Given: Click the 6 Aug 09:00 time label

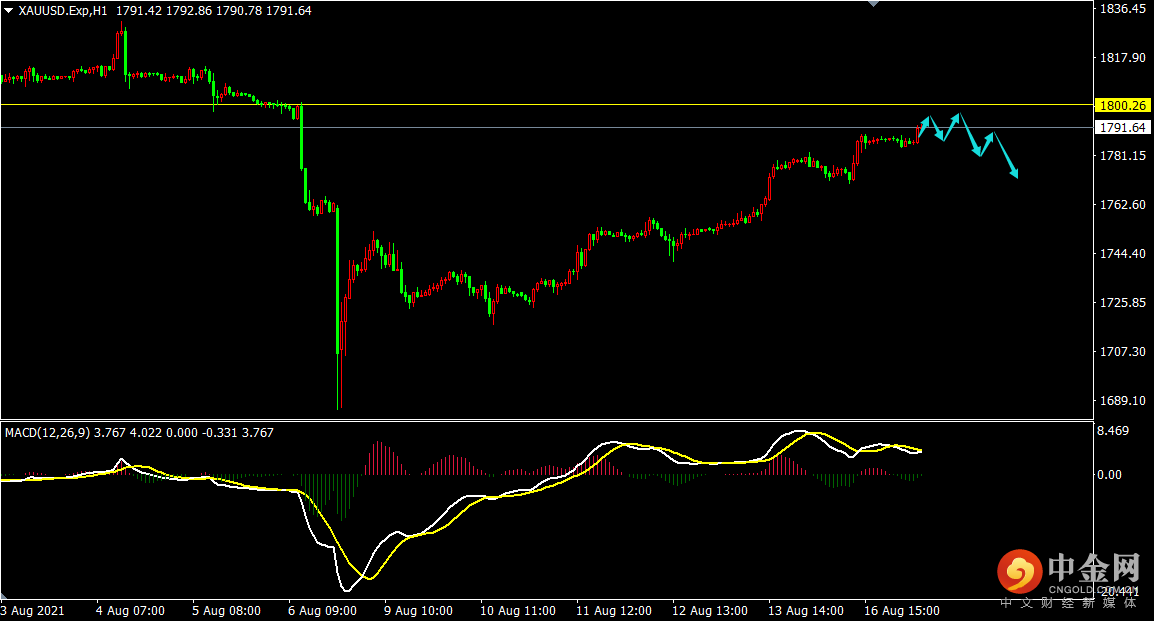Looking at the screenshot, I should pyautogui.click(x=322, y=611).
